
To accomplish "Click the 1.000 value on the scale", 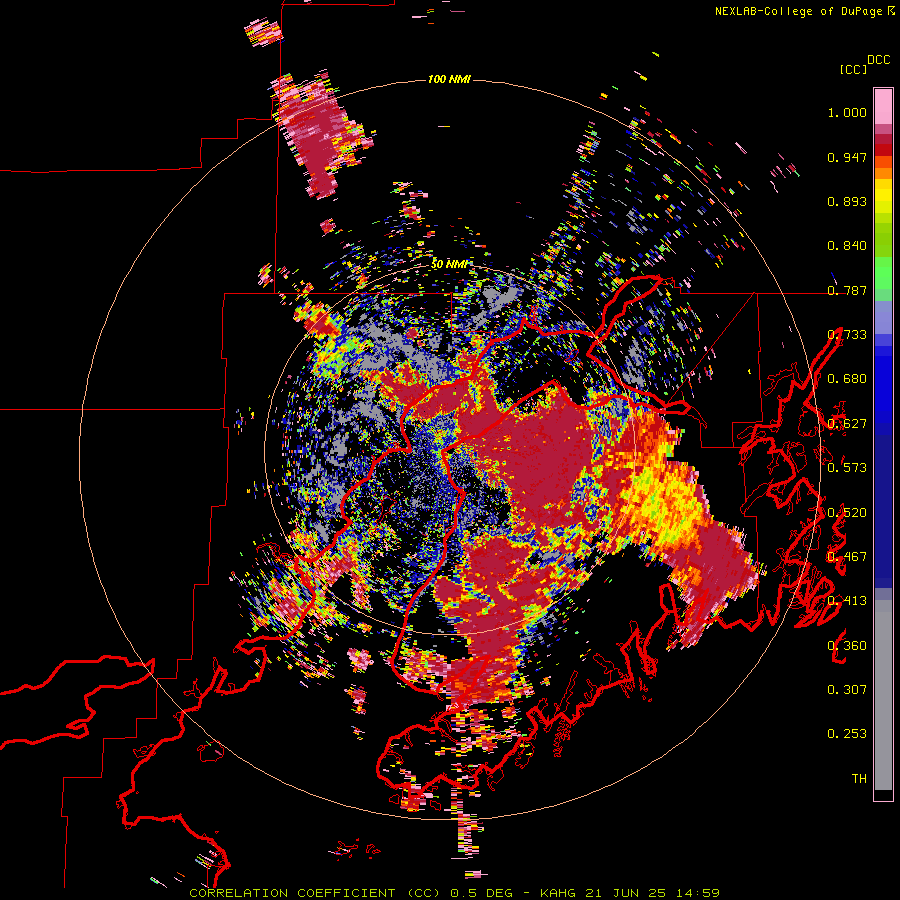I will coord(847,112).
